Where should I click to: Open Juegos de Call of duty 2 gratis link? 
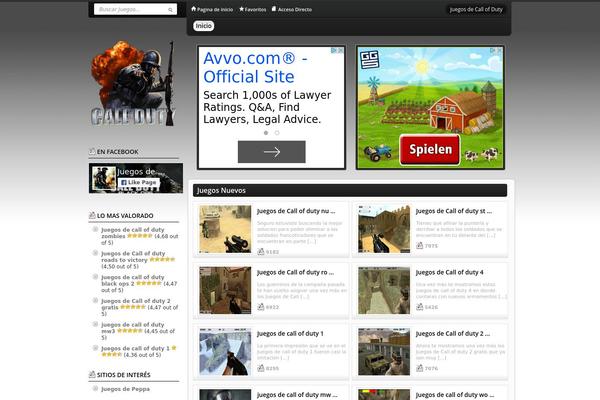click(x=136, y=304)
